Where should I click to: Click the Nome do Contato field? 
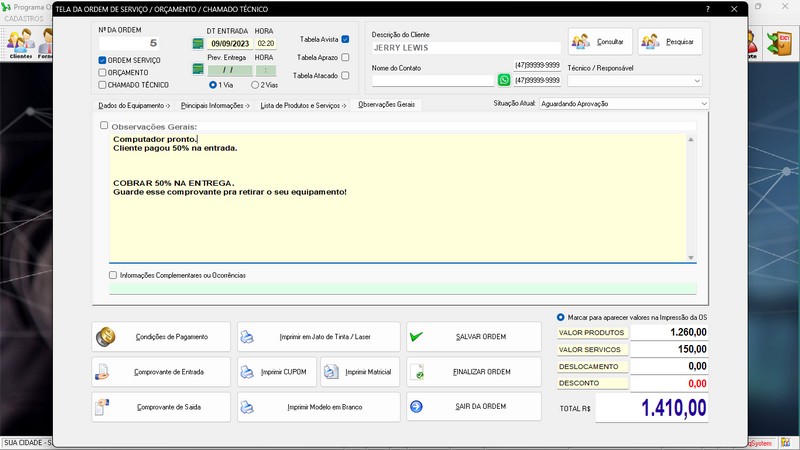(433, 81)
